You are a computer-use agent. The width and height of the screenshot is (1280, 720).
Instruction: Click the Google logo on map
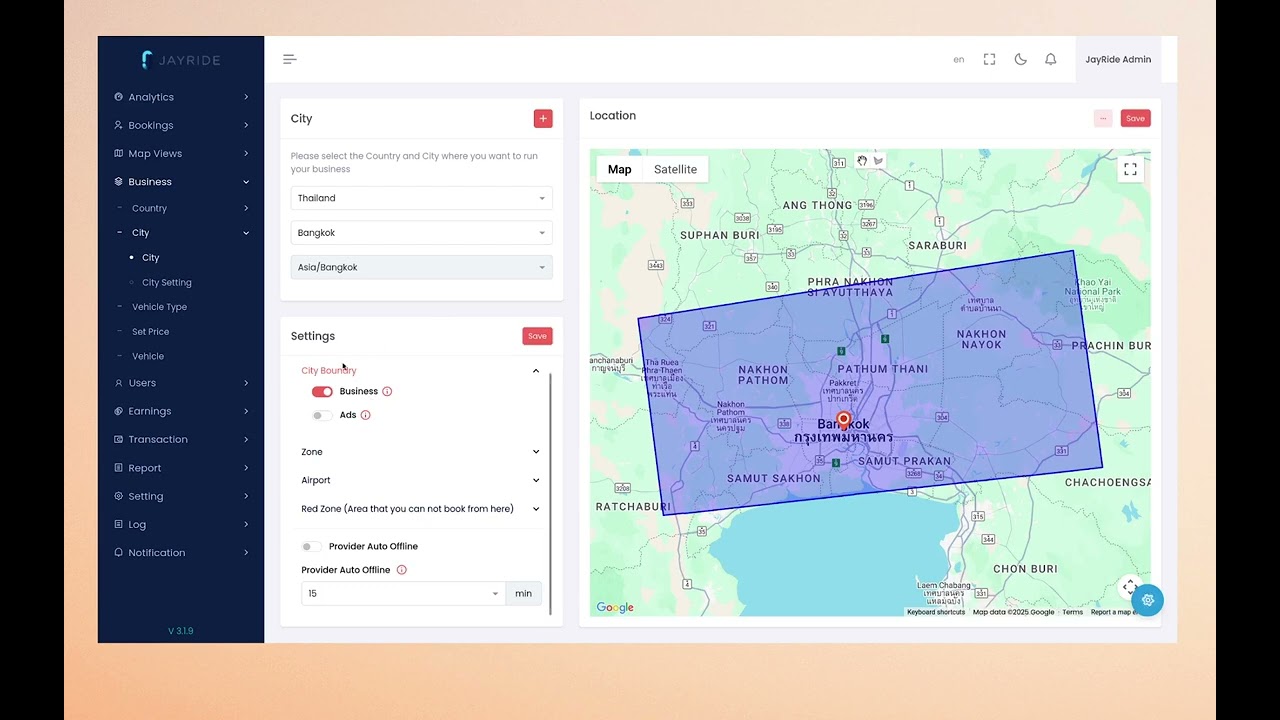615,607
